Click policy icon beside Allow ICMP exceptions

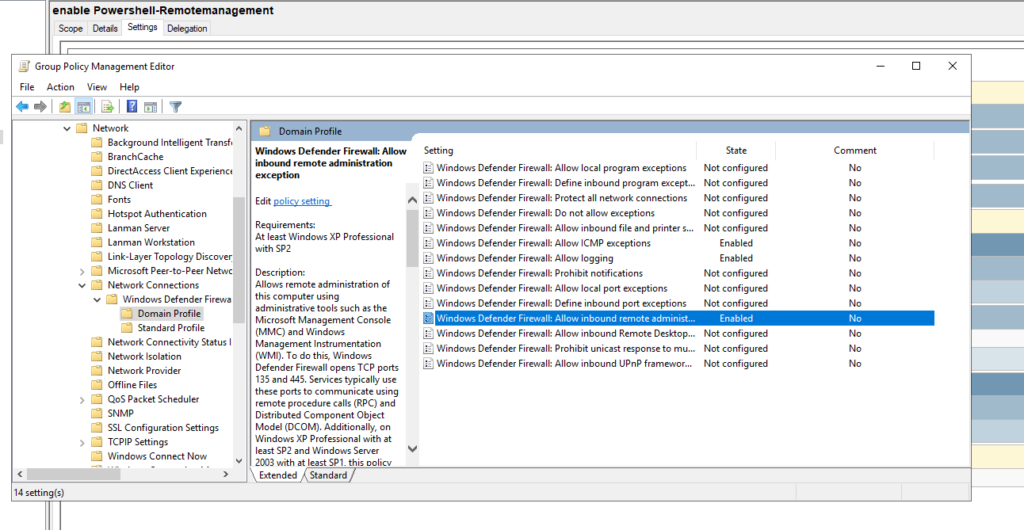tap(428, 243)
